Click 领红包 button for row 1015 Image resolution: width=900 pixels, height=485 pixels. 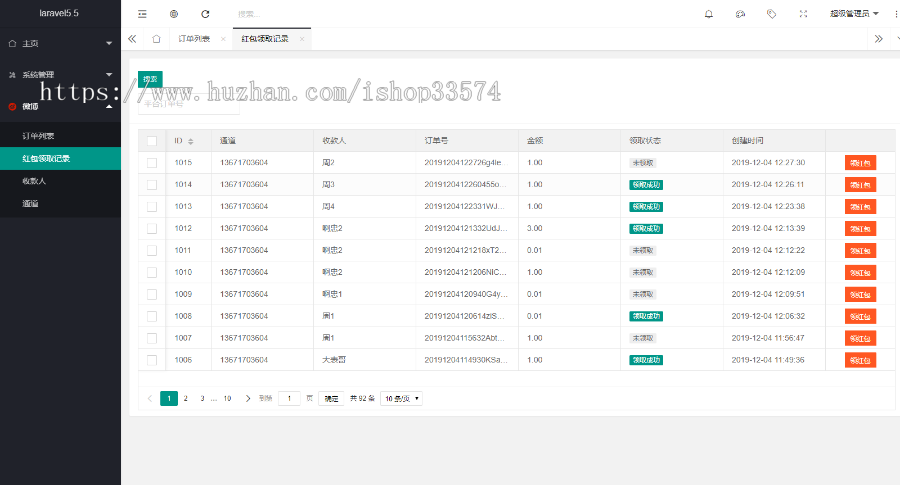[860, 163]
